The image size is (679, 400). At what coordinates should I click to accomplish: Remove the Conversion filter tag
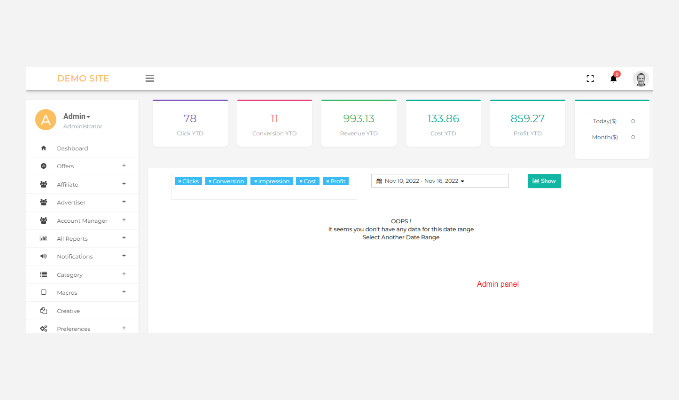tap(210, 181)
